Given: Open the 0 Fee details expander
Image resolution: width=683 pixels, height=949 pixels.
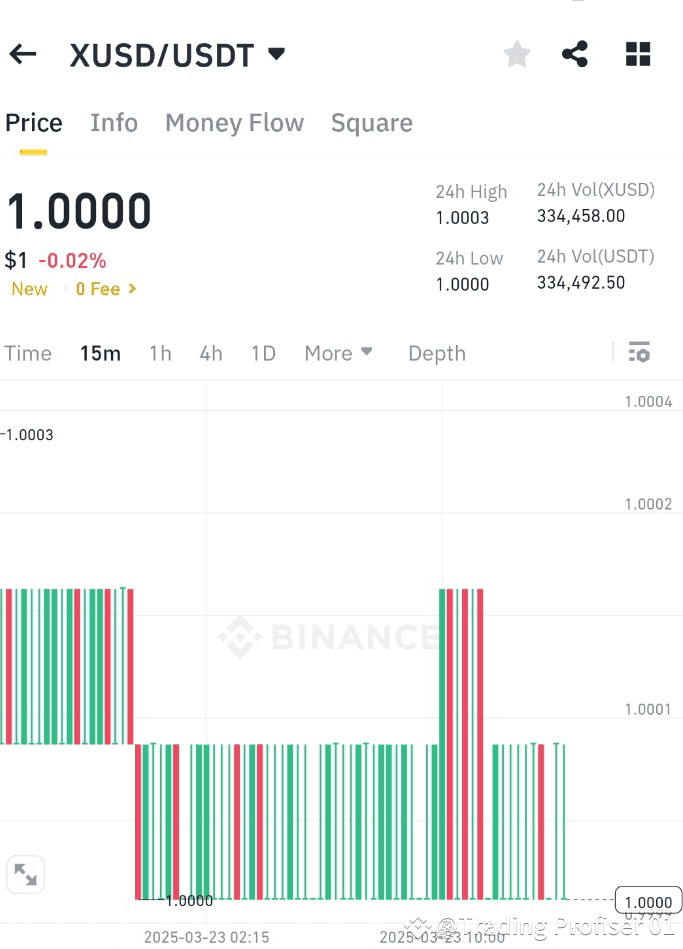Looking at the screenshot, I should point(103,289).
